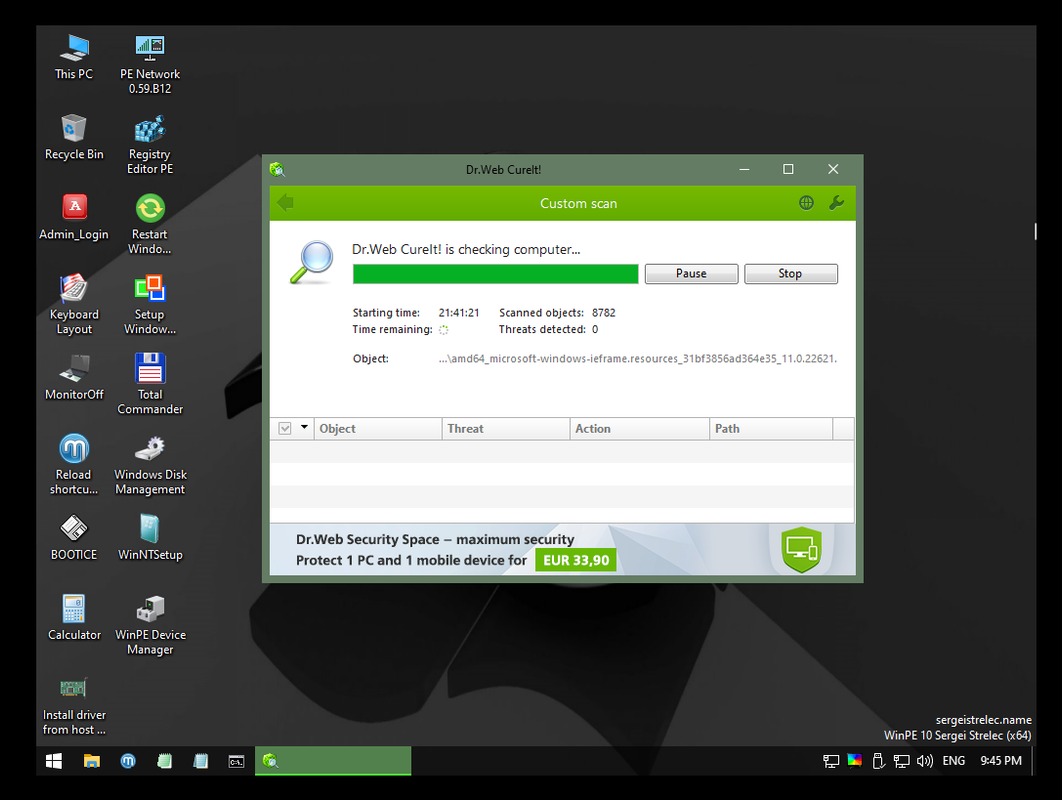Sort by the Object column header

coord(377,429)
